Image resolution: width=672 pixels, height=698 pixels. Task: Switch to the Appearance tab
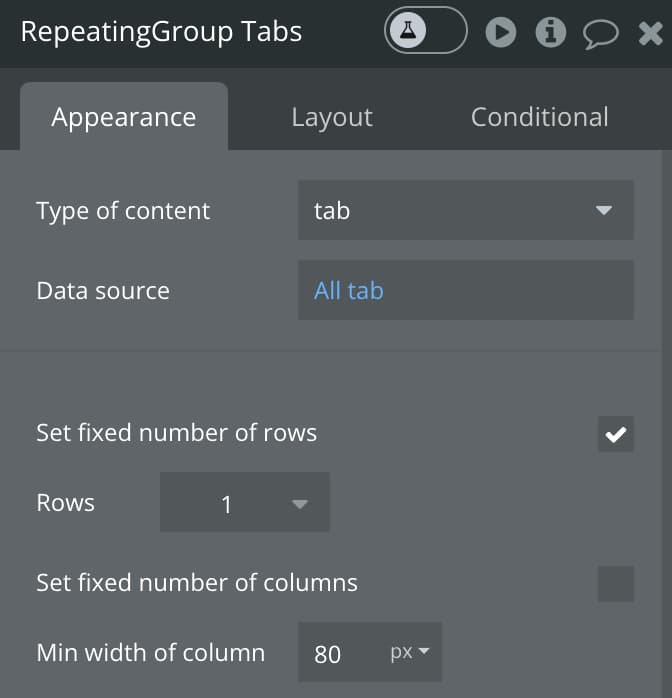124,117
